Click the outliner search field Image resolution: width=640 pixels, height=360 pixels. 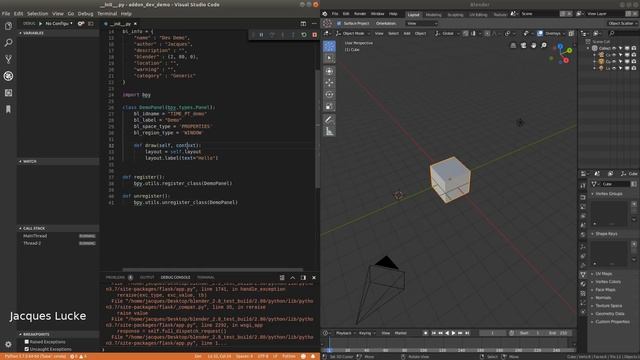(x=623, y=33)
